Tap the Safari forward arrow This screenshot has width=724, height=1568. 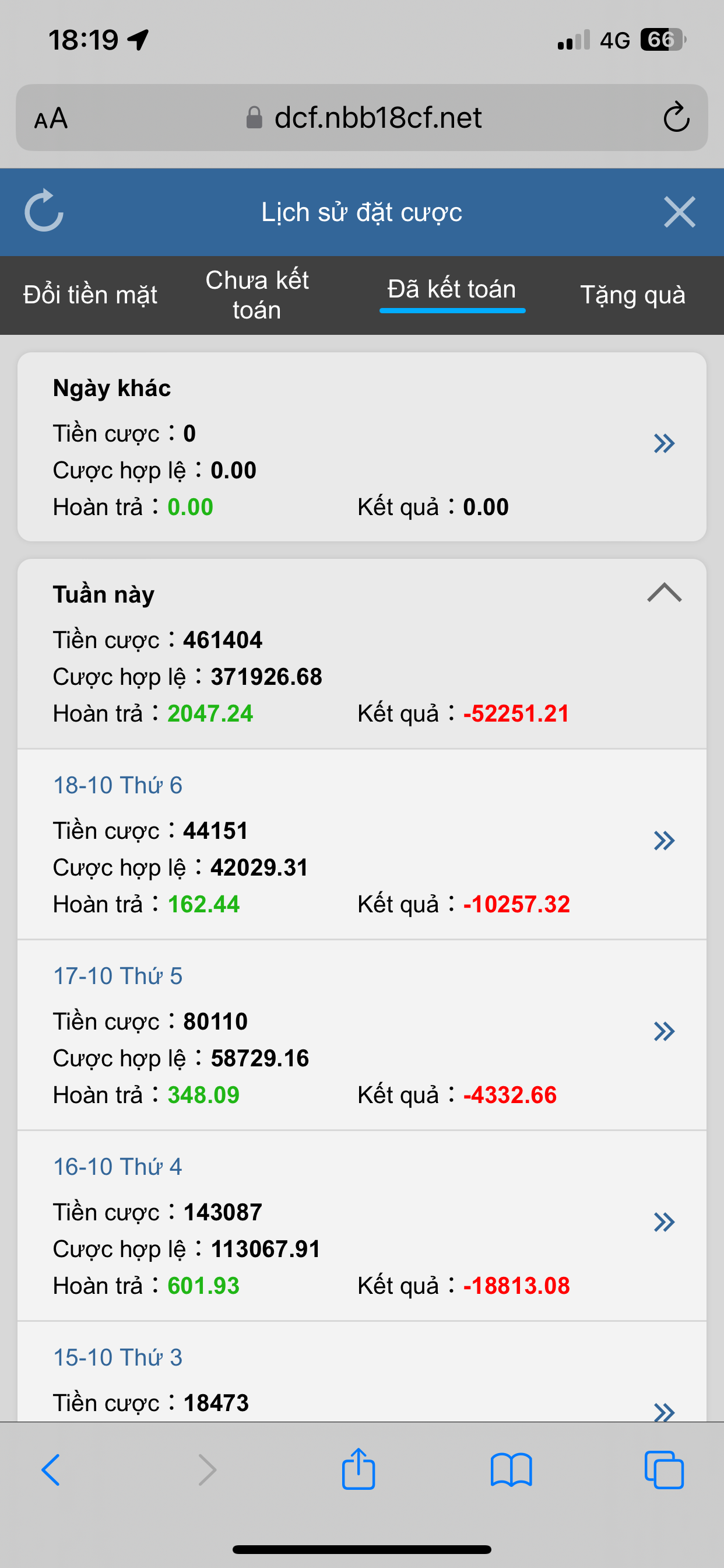coord(207,1471)
